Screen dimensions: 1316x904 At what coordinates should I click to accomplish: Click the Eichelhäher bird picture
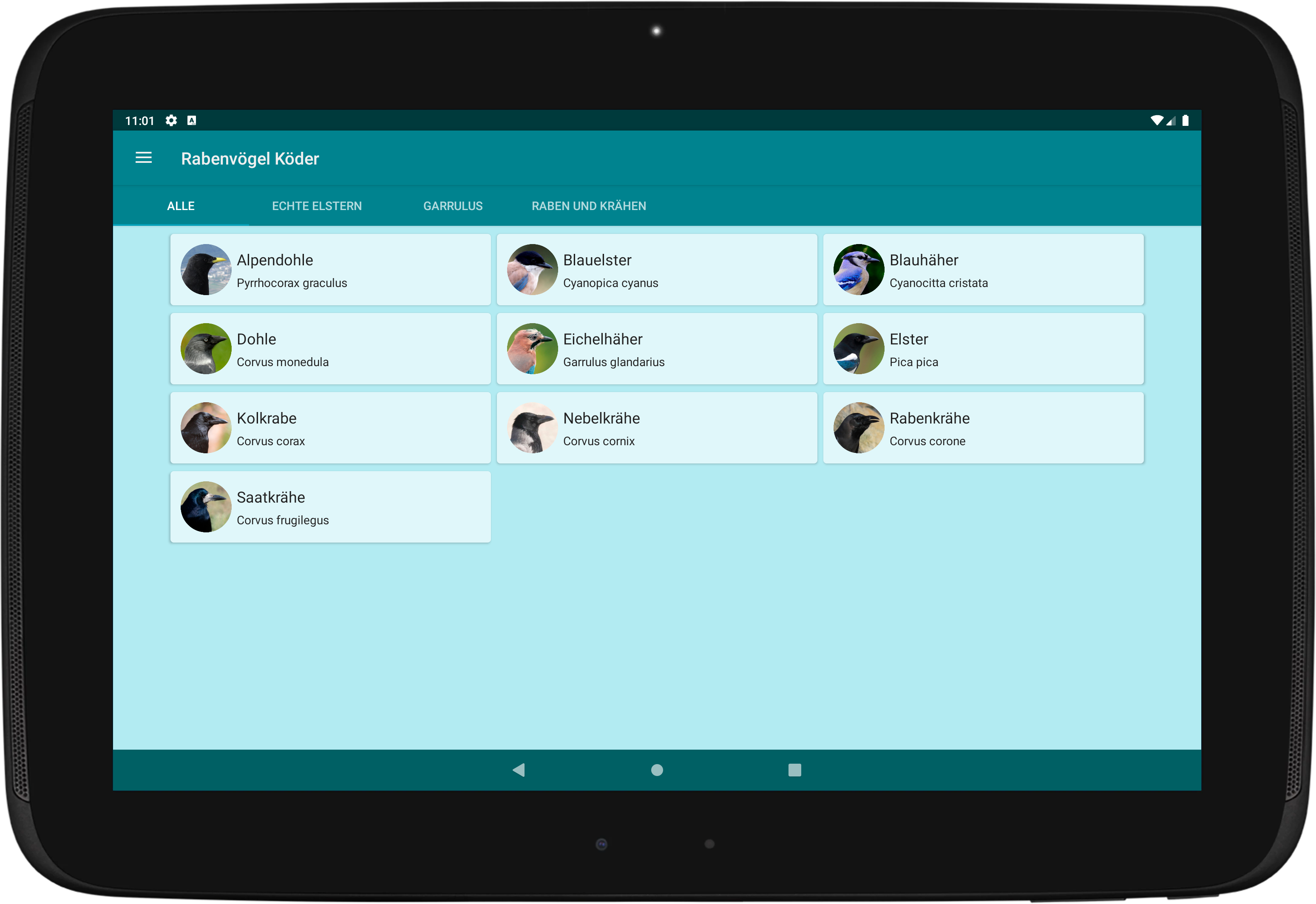click(532, 349)
